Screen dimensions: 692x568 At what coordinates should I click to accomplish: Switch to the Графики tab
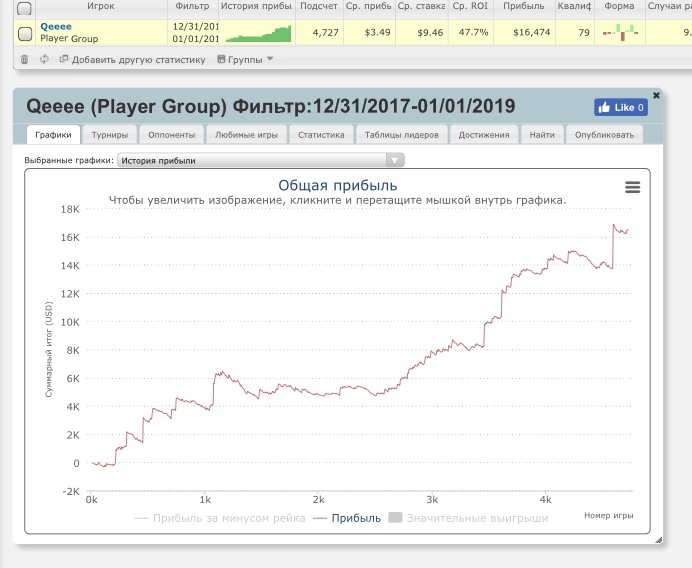coord(53,135)
